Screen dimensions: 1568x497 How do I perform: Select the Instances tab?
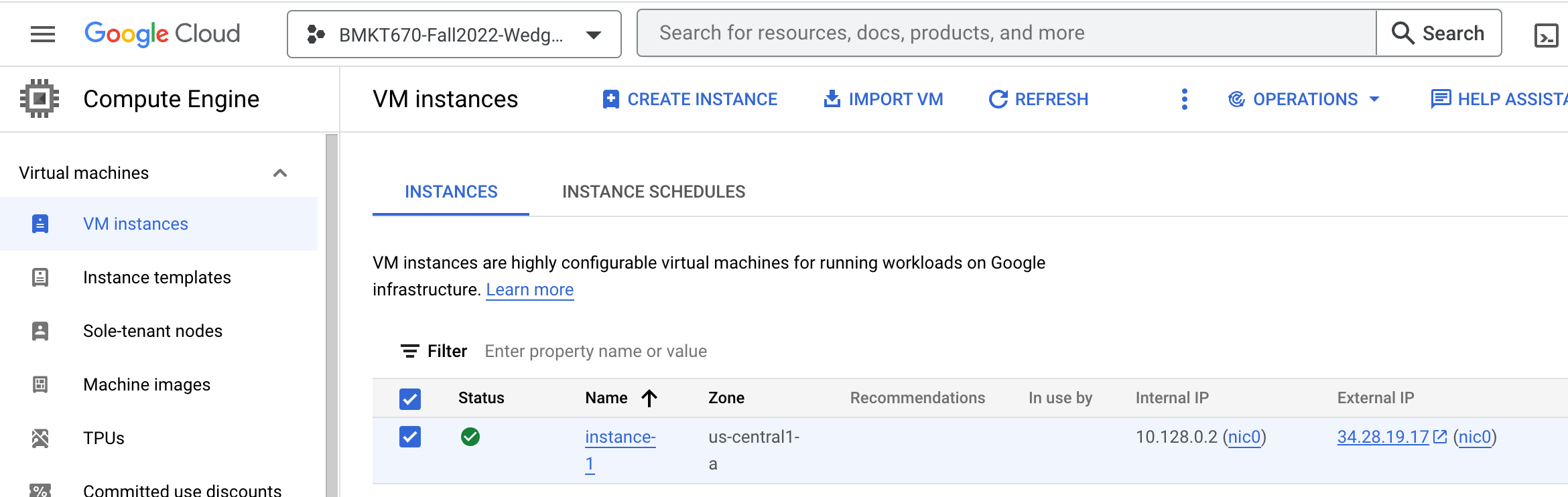click(451, 192)
